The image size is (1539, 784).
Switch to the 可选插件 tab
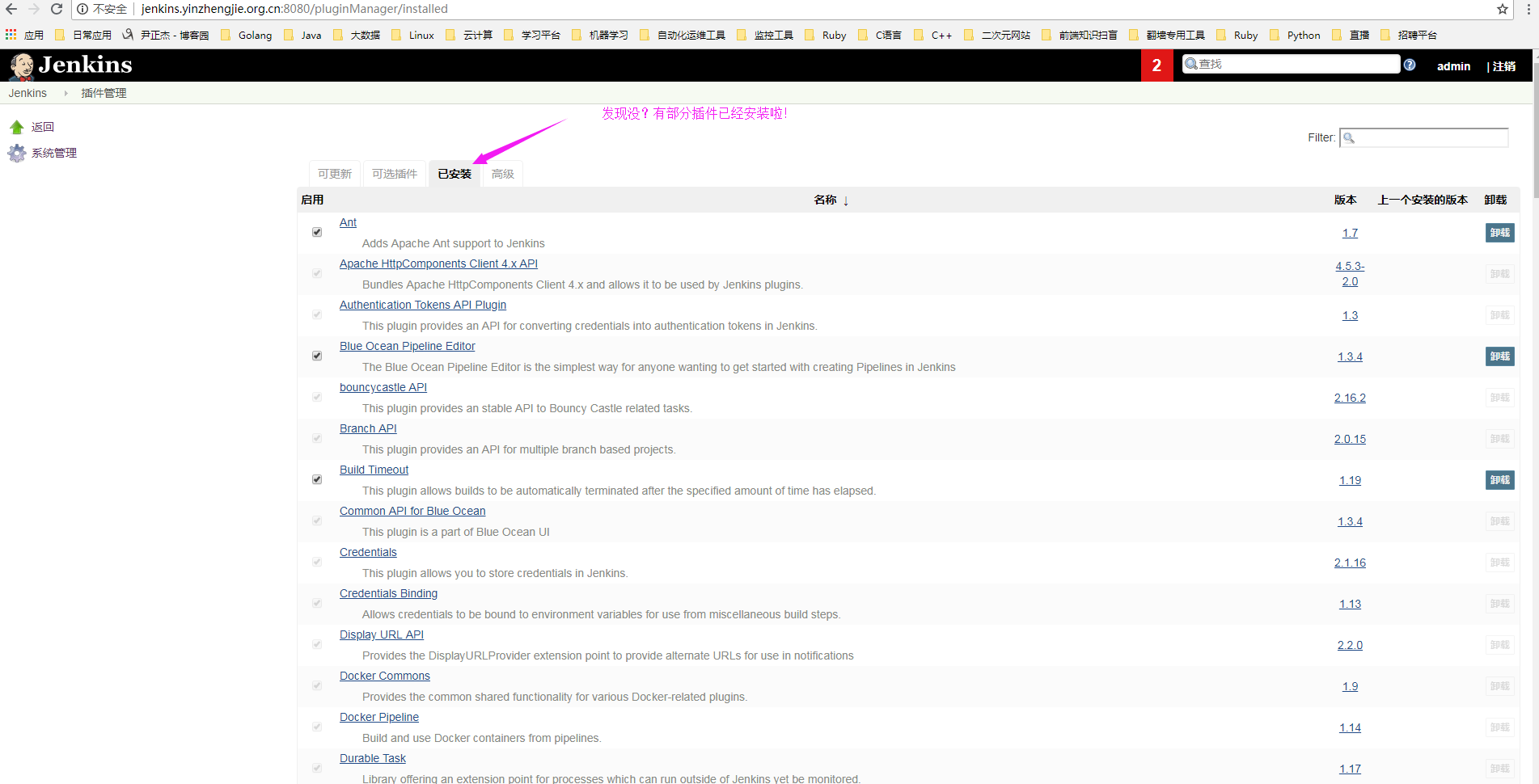395,174
